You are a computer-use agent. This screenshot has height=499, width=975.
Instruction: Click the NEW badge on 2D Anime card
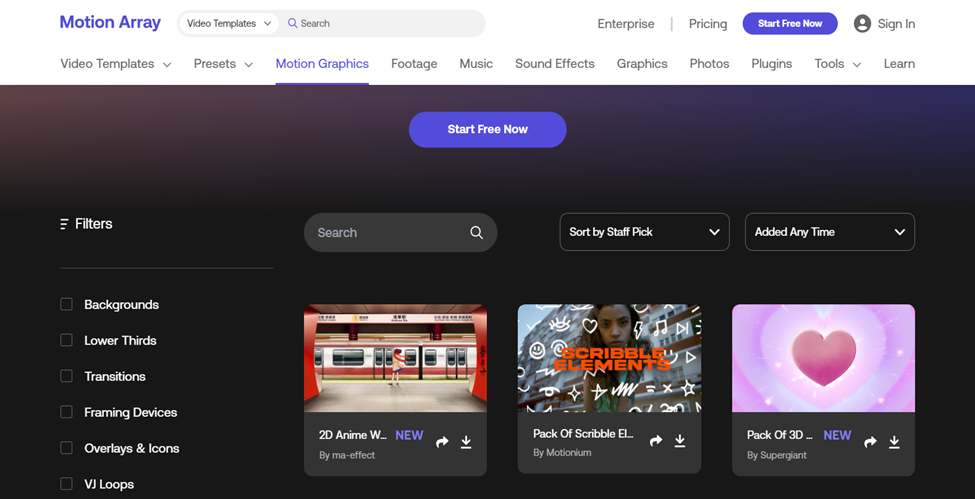point(409,436)
